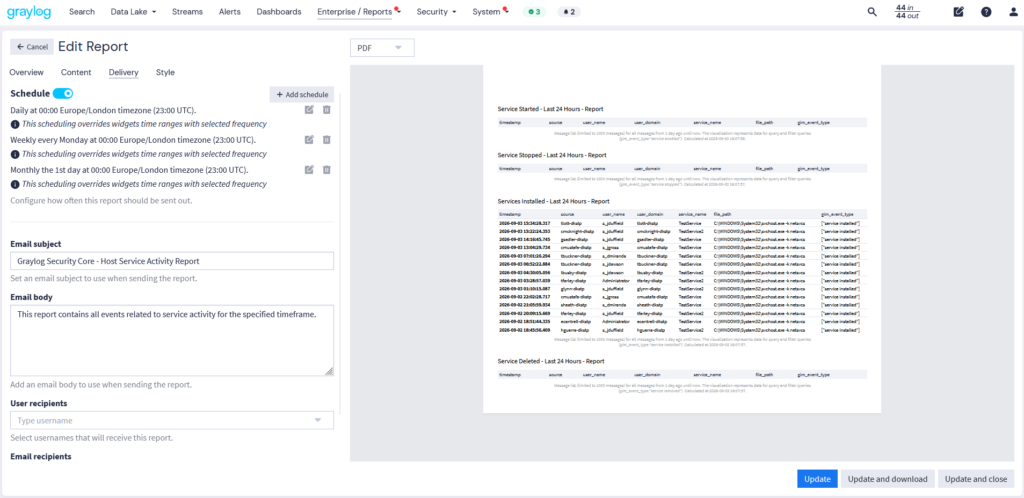Edit the Monthly 1st day schedule

coord(310,170)
